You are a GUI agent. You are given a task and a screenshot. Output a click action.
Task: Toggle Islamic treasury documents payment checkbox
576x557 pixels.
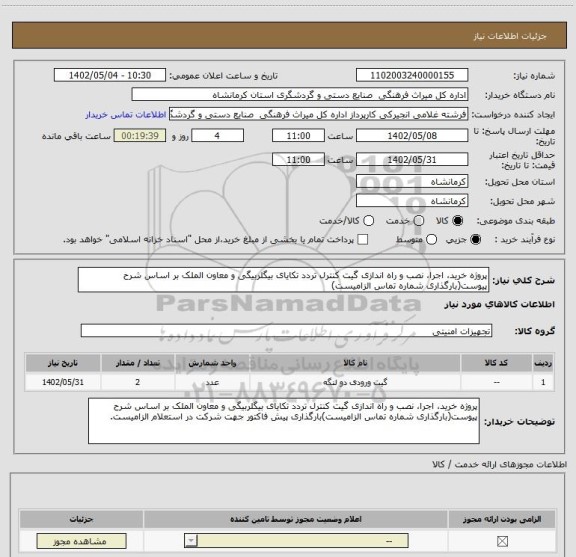pyautogui.click(x=363, y=240)
